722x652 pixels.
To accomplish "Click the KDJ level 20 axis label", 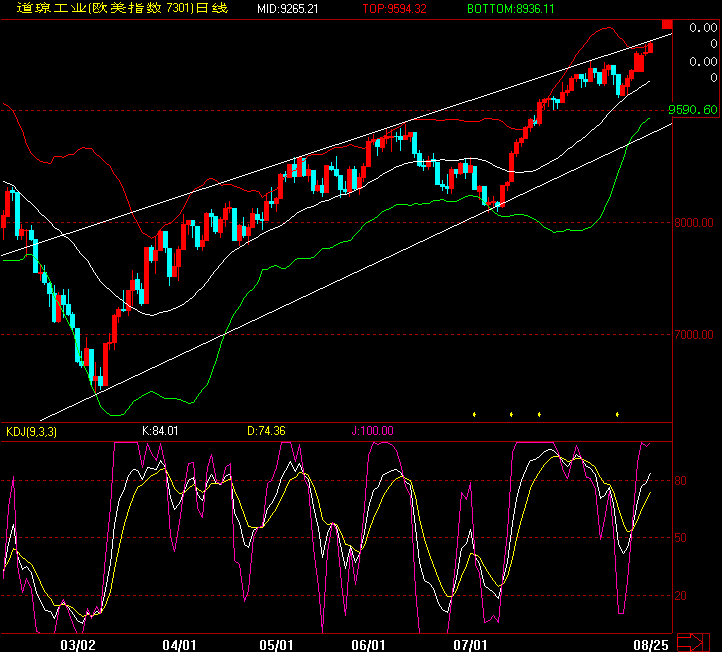I will (x=681, y=596).
